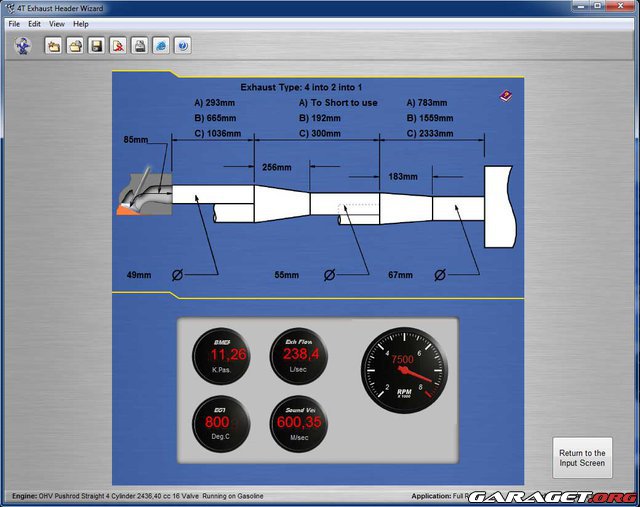Click the wizard mascot icon in toolbar
Viewport: 640px width, 507px height.
point(22,46)
